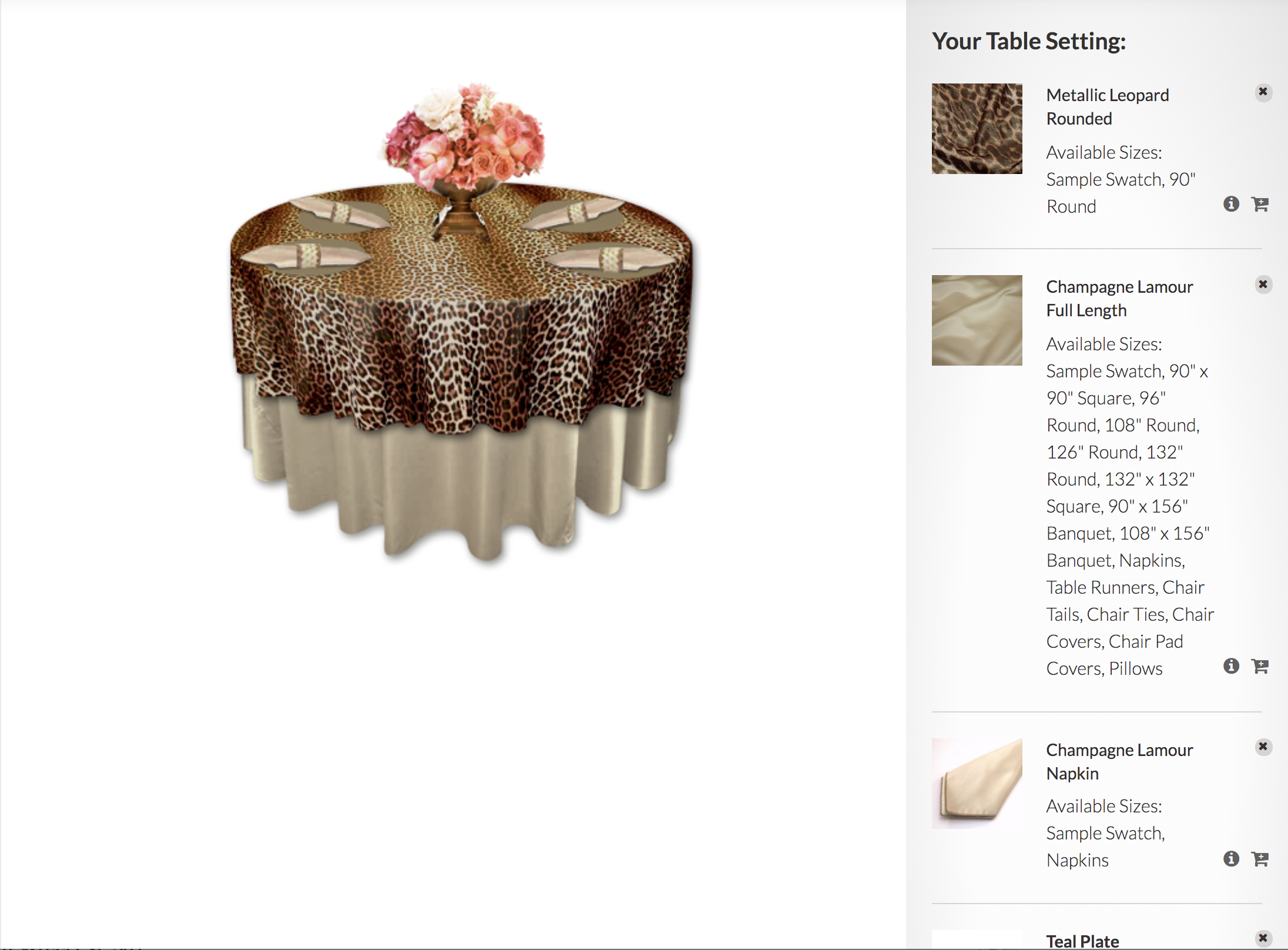Viewport: 1288px width, 950px height.
Task: Remove Metallic Leopard Rounded from table setting
Action: tap(1263, 92)
